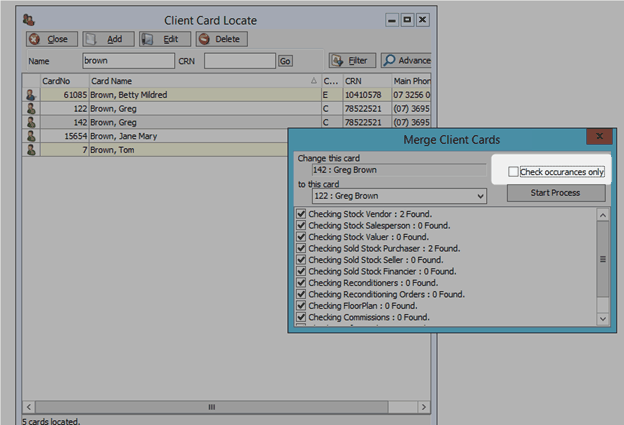Uncheck Checking Reconditioners item
624x425 pixels.
tap(301, 283)
